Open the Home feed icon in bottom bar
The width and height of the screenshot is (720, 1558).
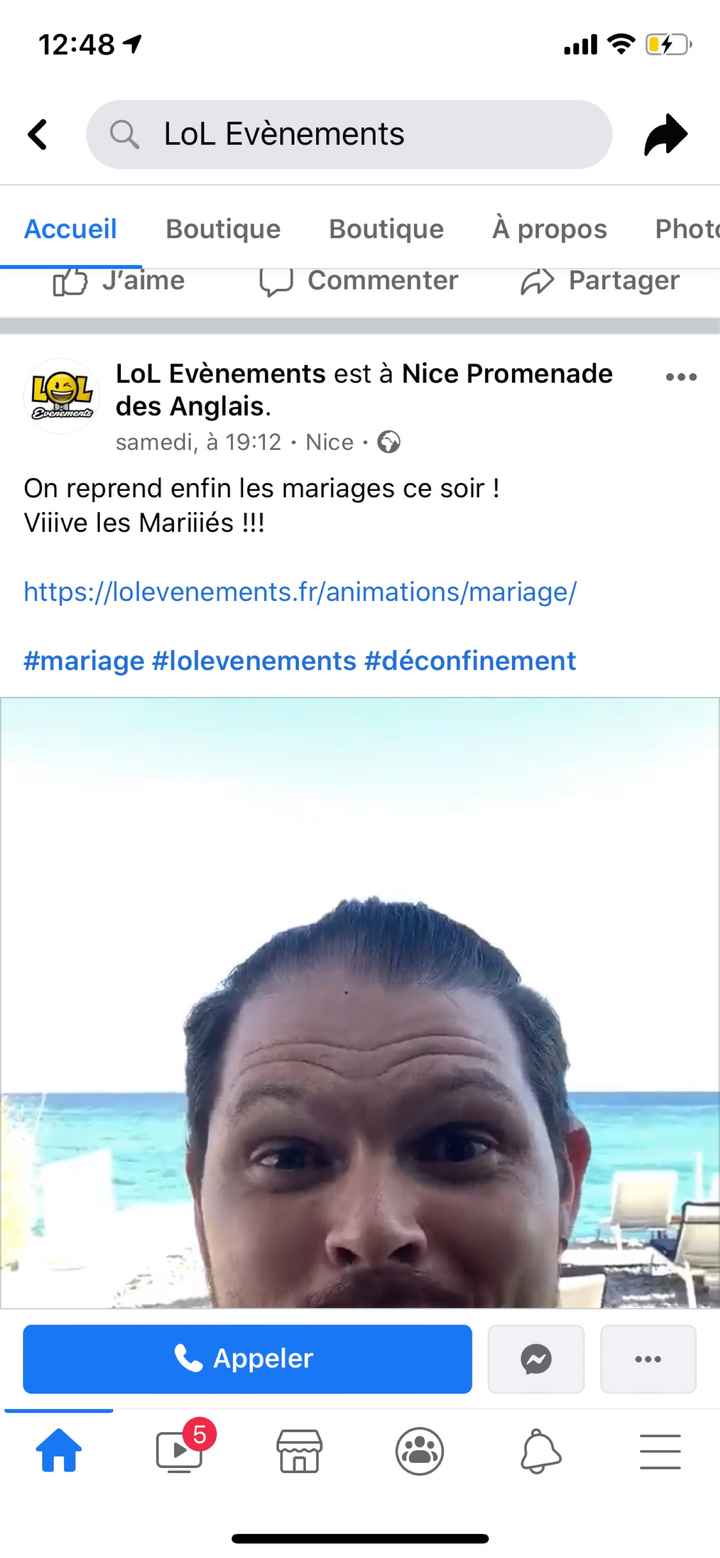point(59,1450)
